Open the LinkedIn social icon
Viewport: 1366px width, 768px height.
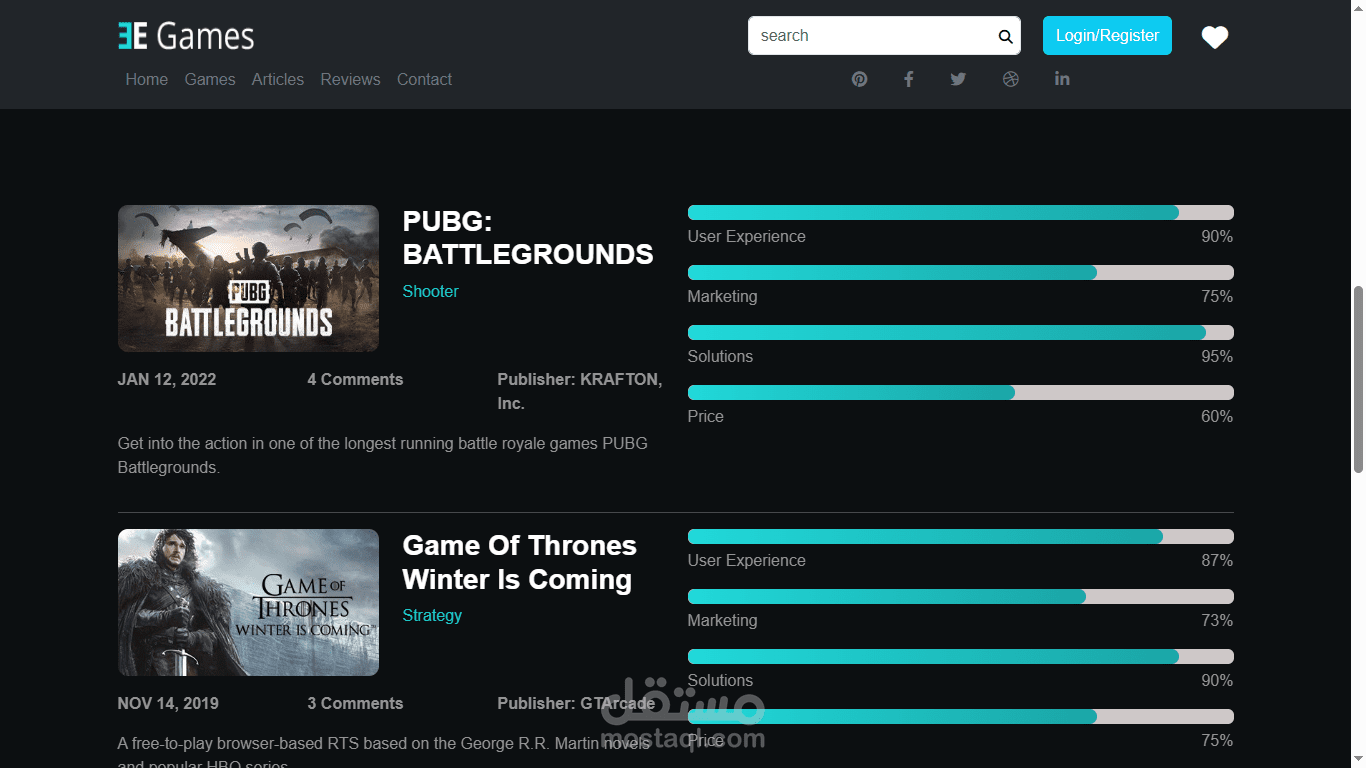1062,79
